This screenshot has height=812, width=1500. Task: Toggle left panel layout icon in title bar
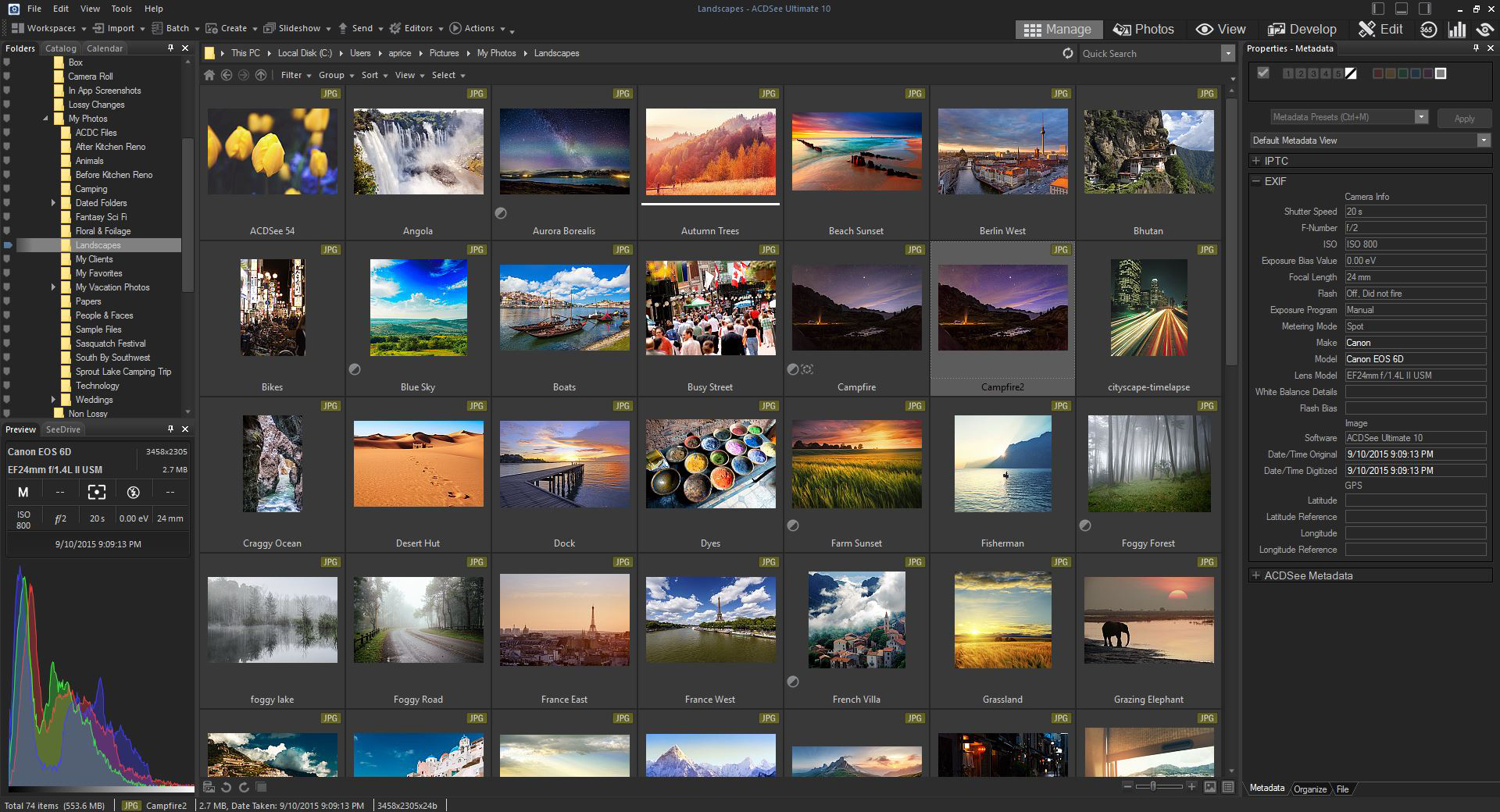1378,9
